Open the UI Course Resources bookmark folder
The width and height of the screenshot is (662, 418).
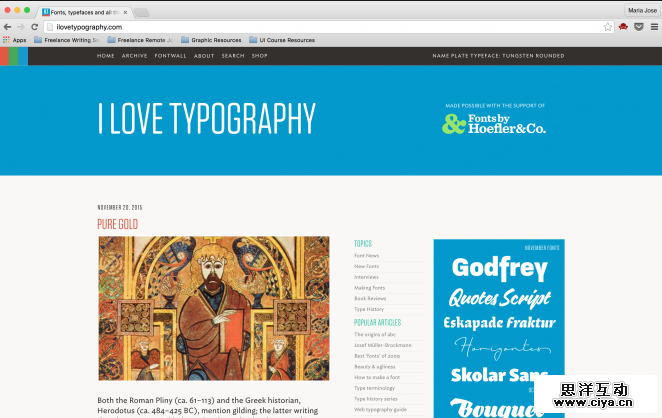click(282, 40)
